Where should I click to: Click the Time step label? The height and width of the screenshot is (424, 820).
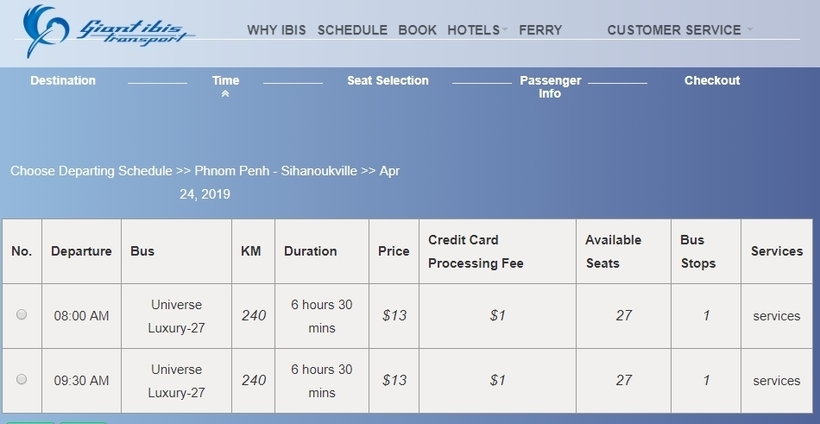click(225, 81)
